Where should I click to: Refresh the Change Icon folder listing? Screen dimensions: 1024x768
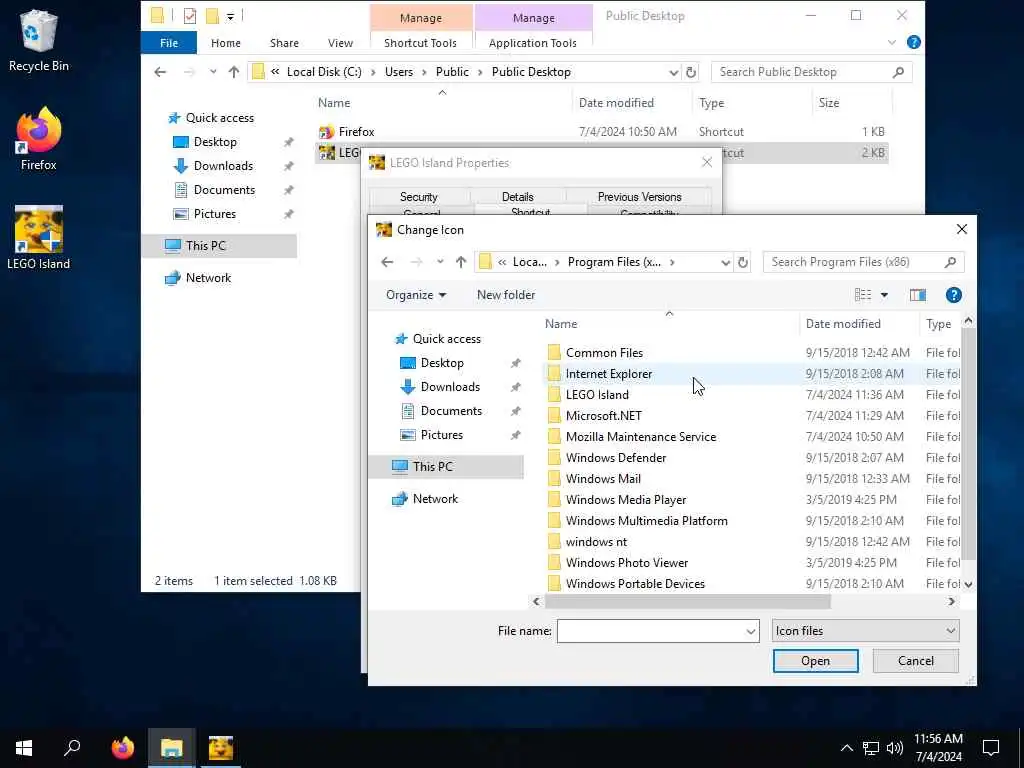743,262
